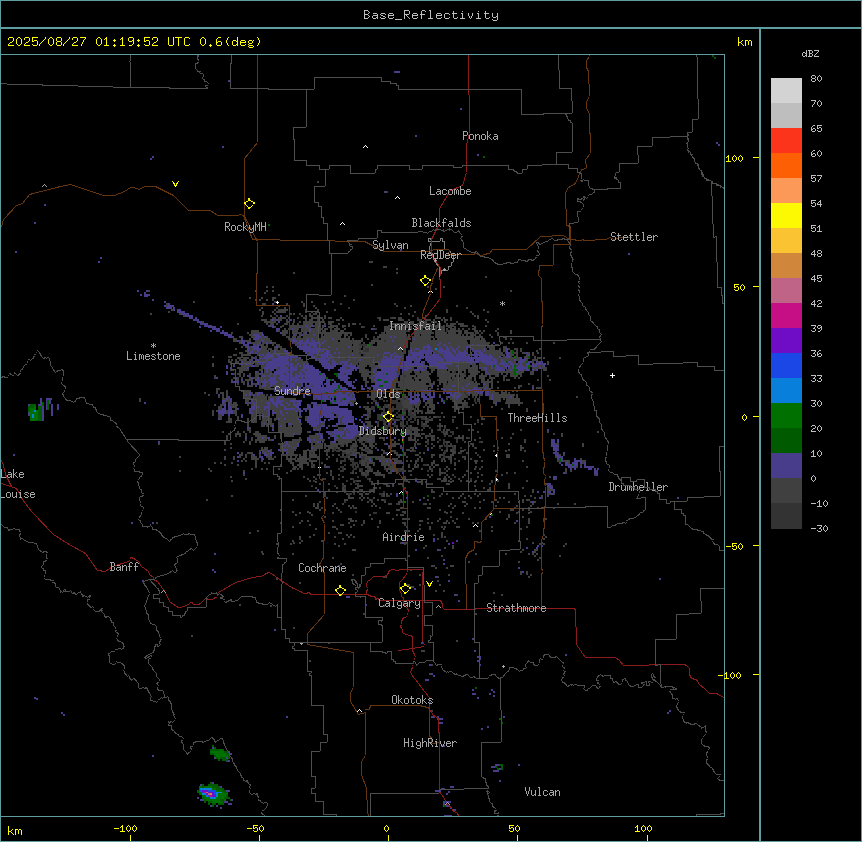Click the km label in the top-right corner
The width and height of the screenshot is (862, 842).
coord(744,42)
